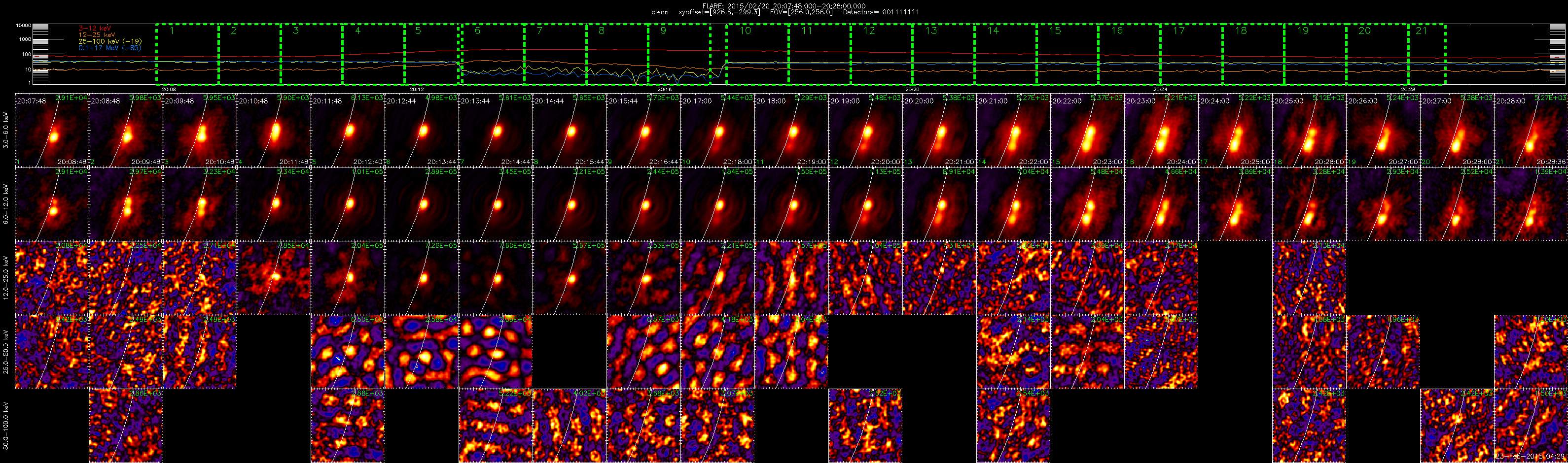Click the 20:12 tick label on the time axis
This screenshot has width=1568, height=463.
pos(416,90)
